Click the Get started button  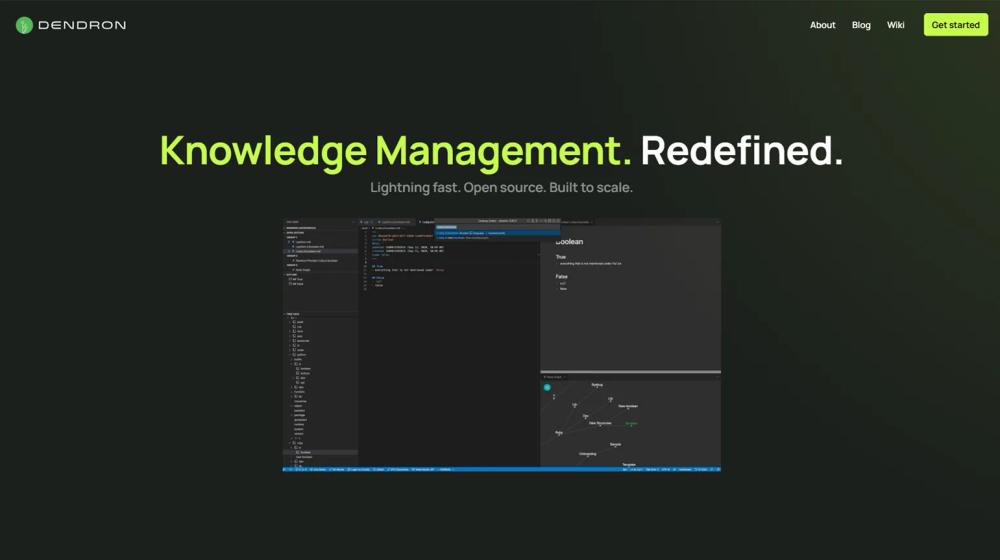955,25
